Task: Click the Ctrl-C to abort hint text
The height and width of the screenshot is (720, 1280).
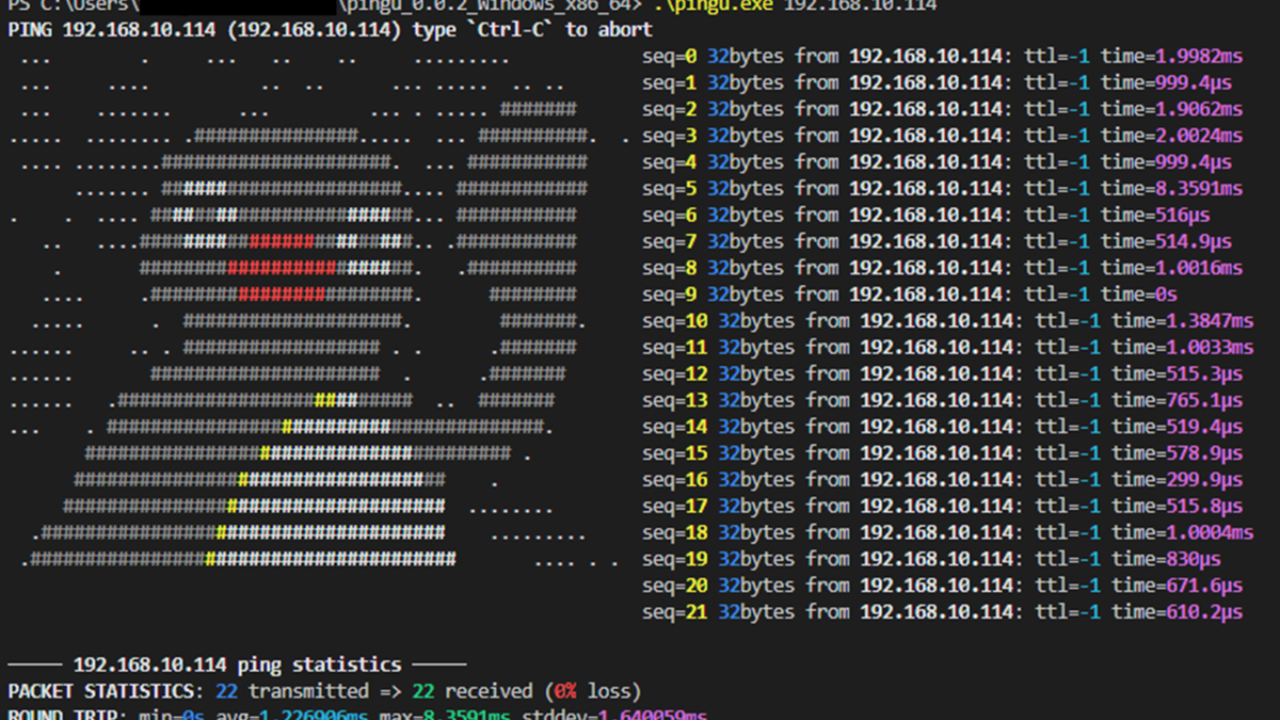Action: click(564, 30)
